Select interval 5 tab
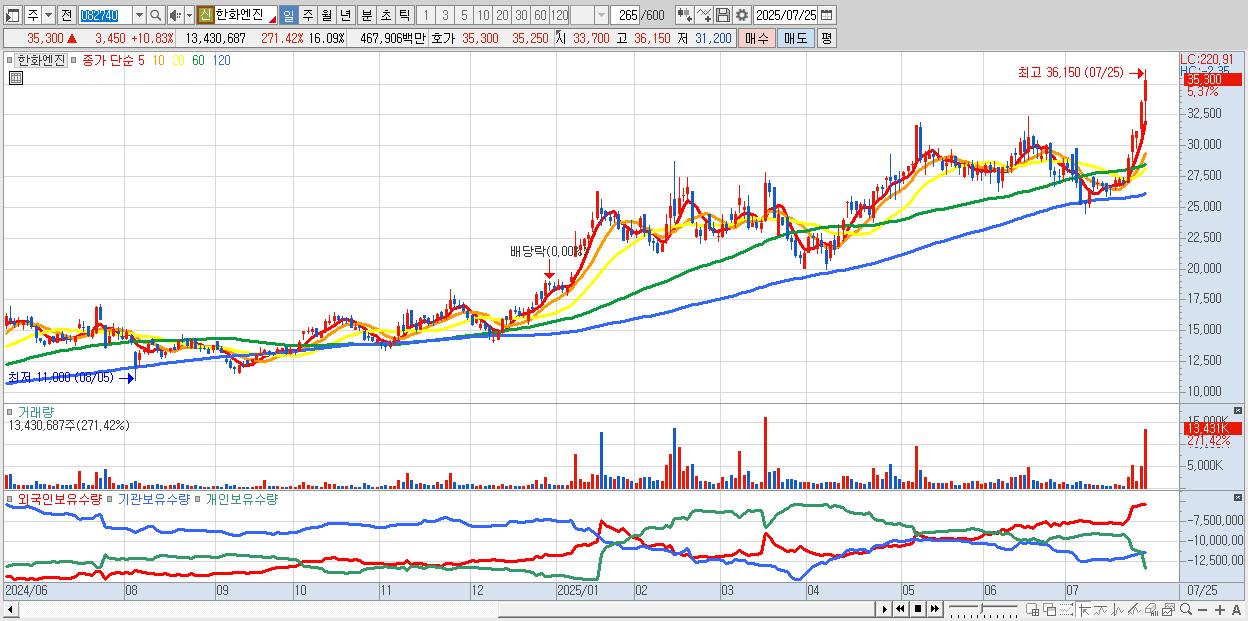The height and width of the screenshot is (621, 1248). 464,16
